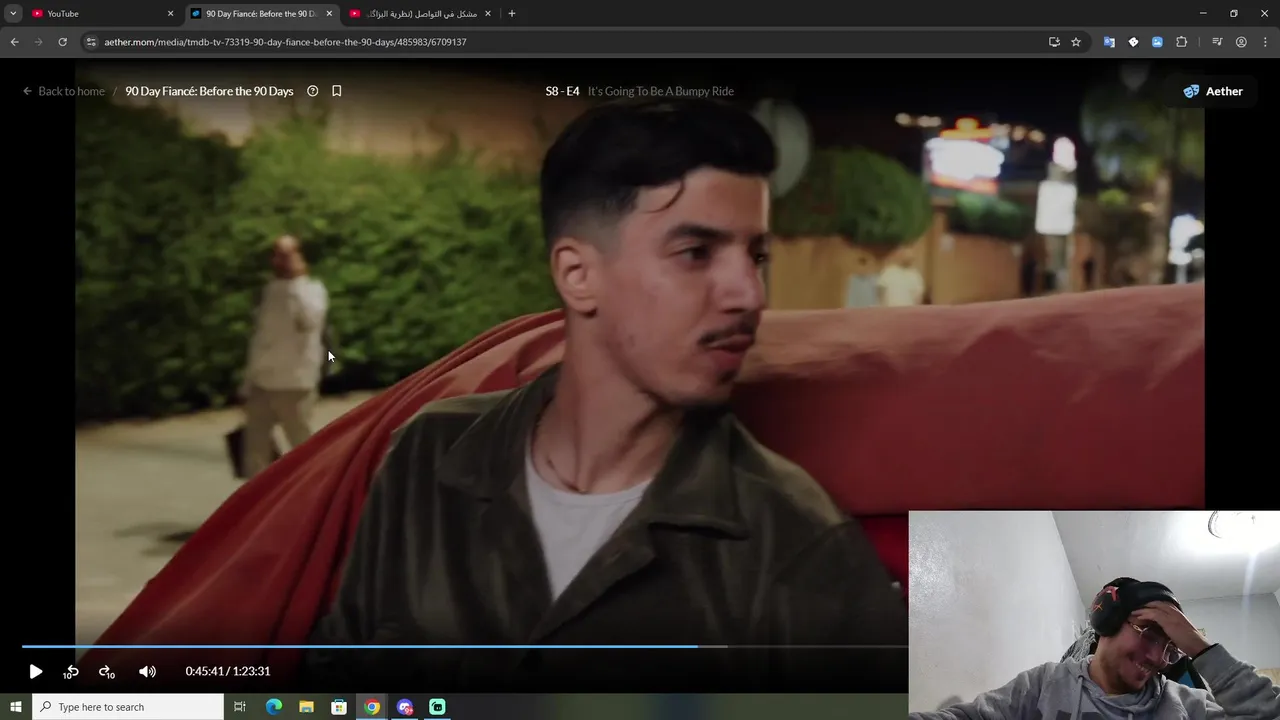This screenshot has width=1280, height=720.
Task: Open Microsoft Store from taskbar
Action: (339, 707)
